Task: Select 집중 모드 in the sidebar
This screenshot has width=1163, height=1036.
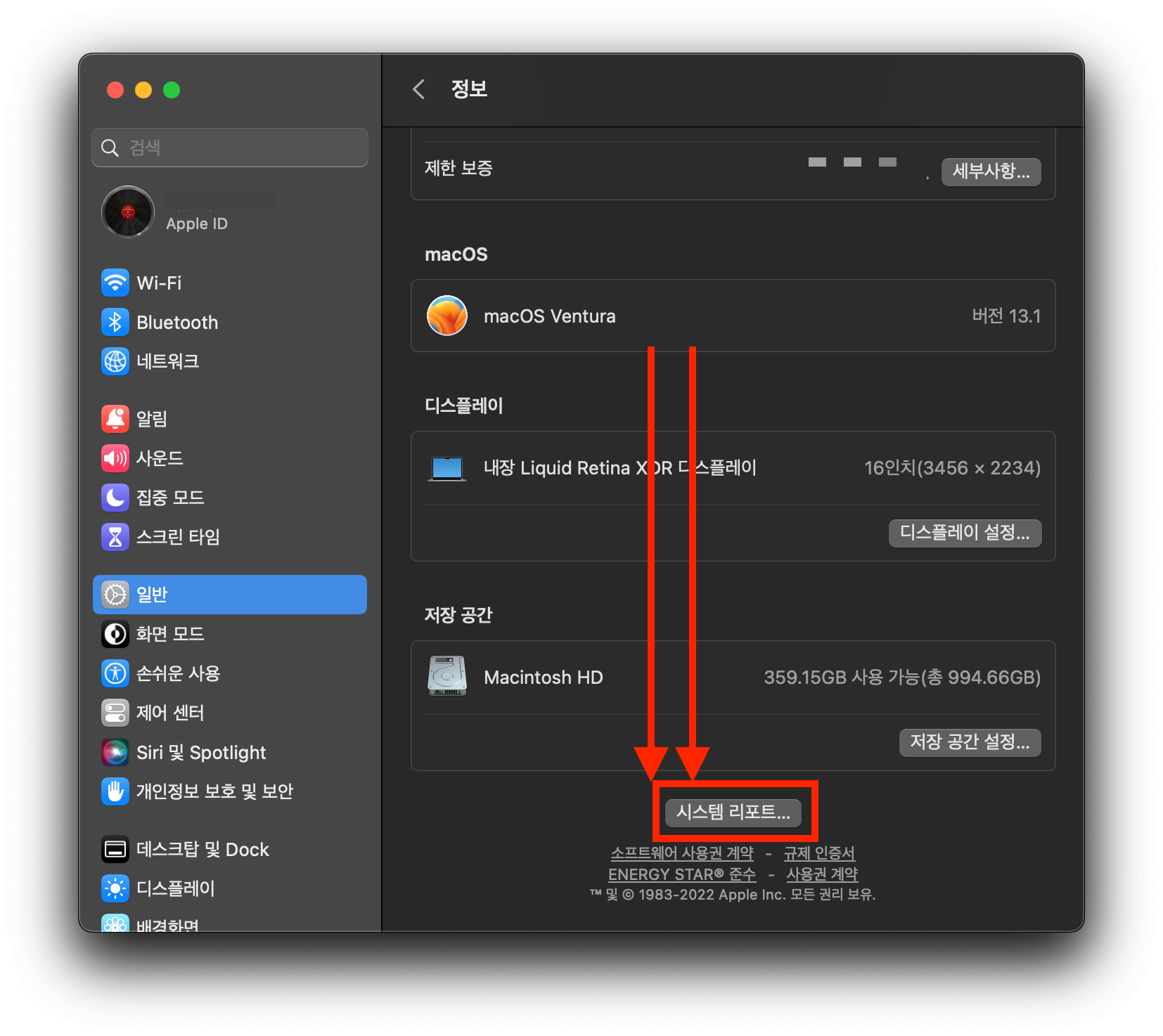Action: [x=230, y=498]
